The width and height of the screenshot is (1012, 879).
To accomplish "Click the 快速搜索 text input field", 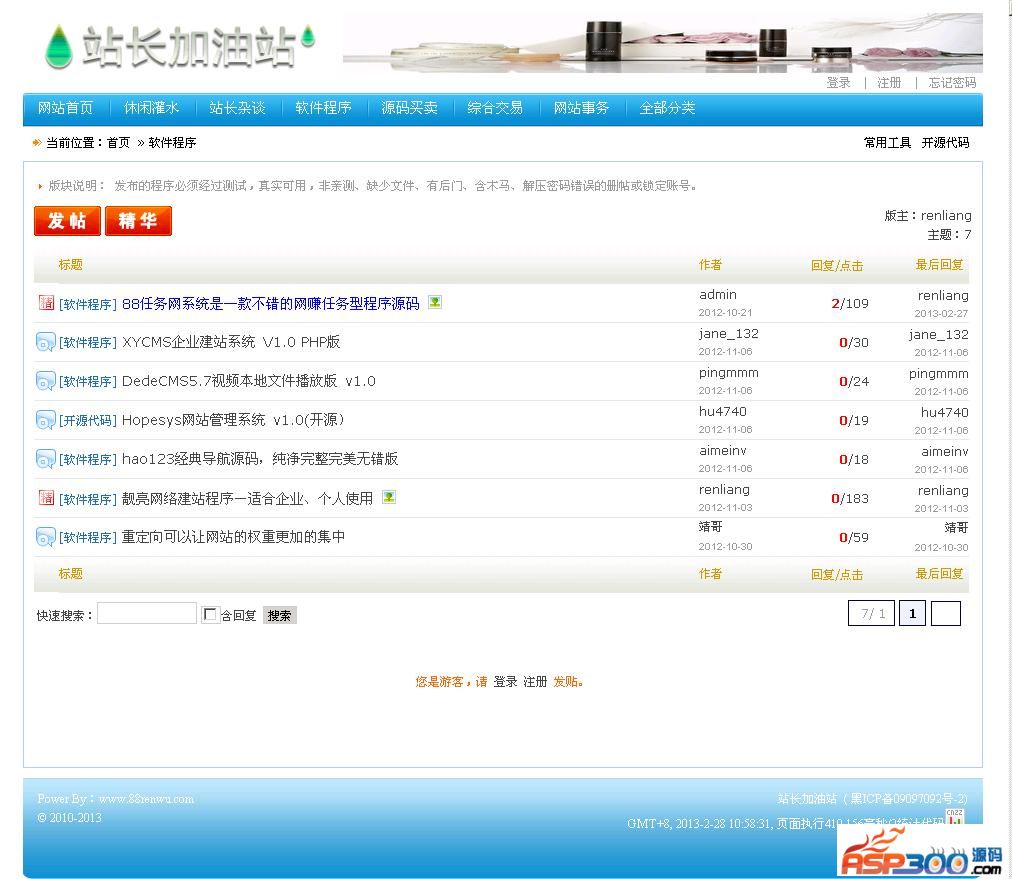I will (x=147, y=614).
